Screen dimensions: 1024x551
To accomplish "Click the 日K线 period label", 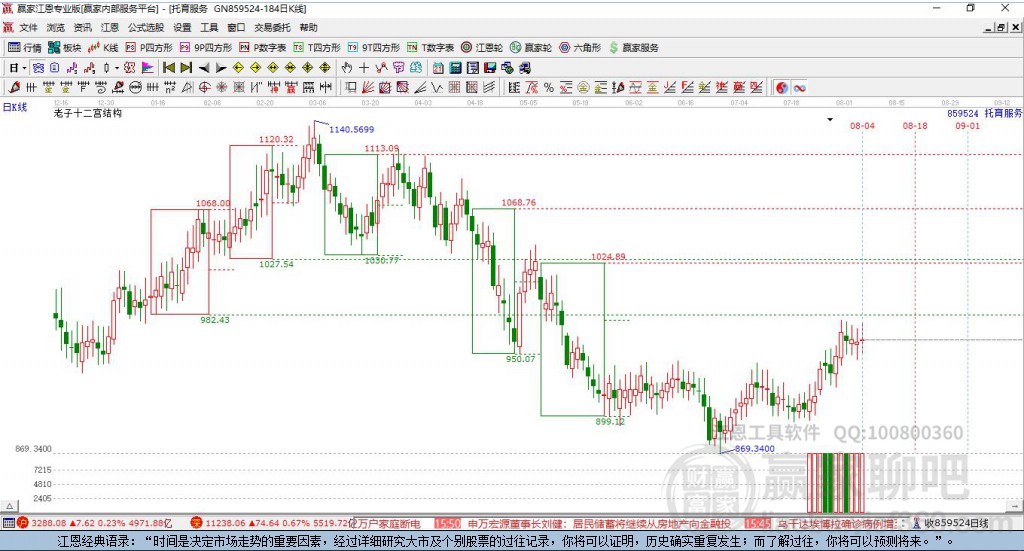I will click(15, 107).
